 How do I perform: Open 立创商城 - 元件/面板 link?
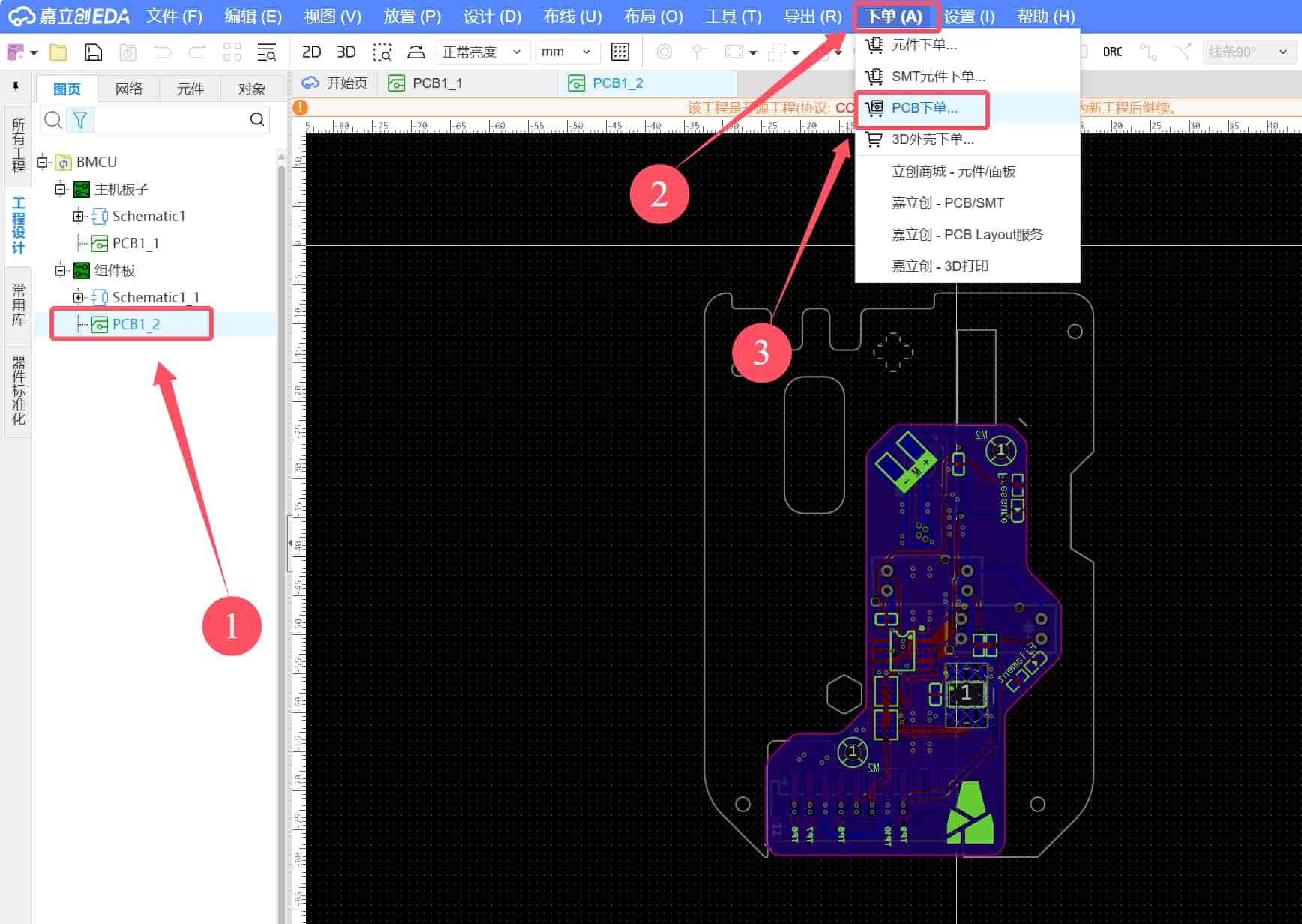point(967,172)
